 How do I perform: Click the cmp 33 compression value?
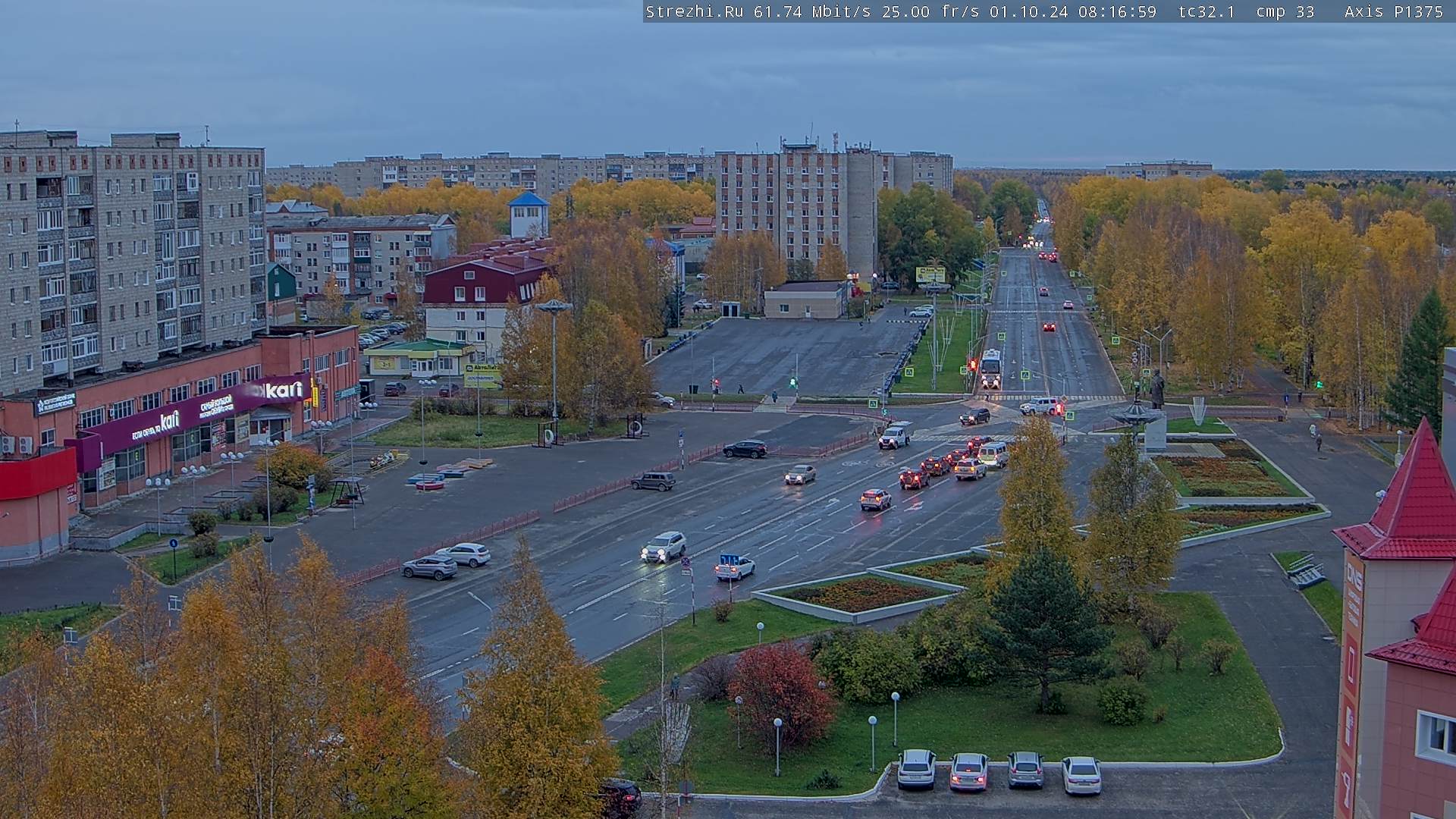click(x=1285, y=11)
